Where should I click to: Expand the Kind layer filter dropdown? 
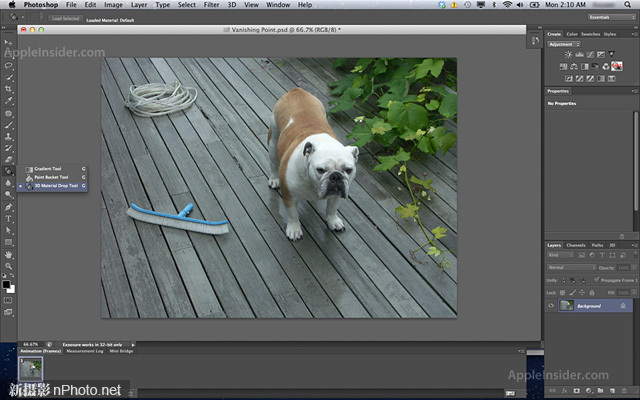pyautogui.click(x=560, y=256)
